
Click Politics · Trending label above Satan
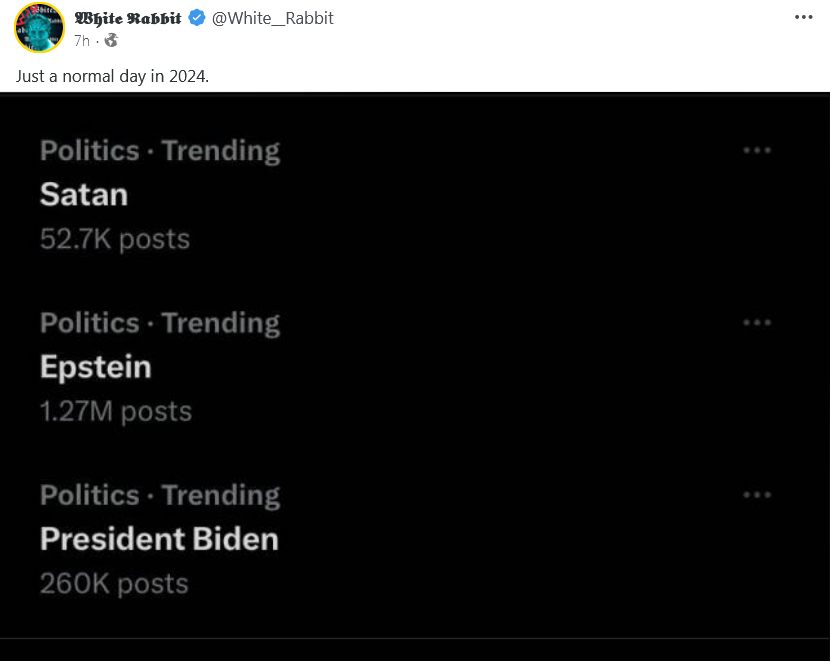(160, 151)
